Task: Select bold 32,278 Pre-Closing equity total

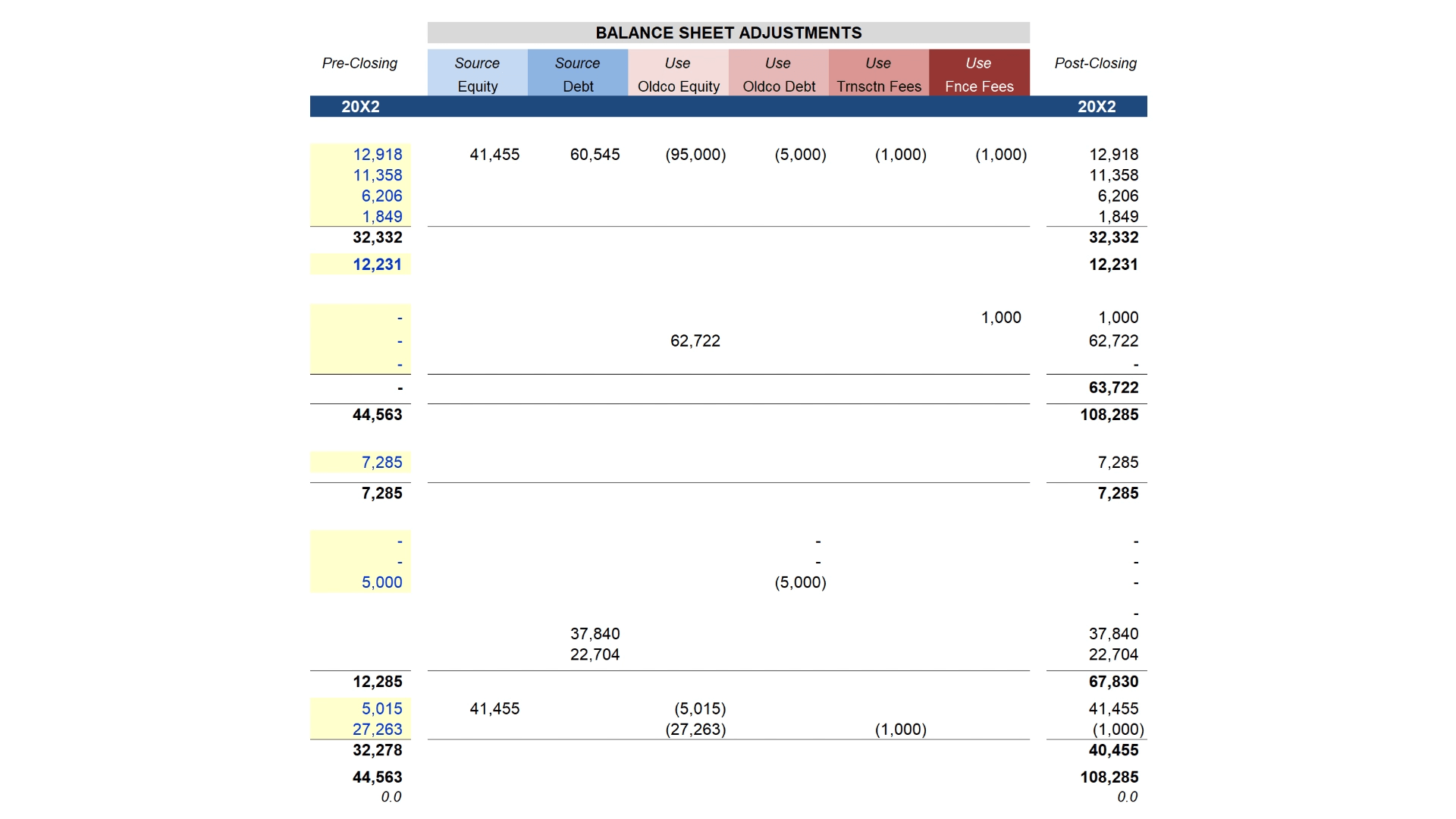Action: [x=378, y=750]
